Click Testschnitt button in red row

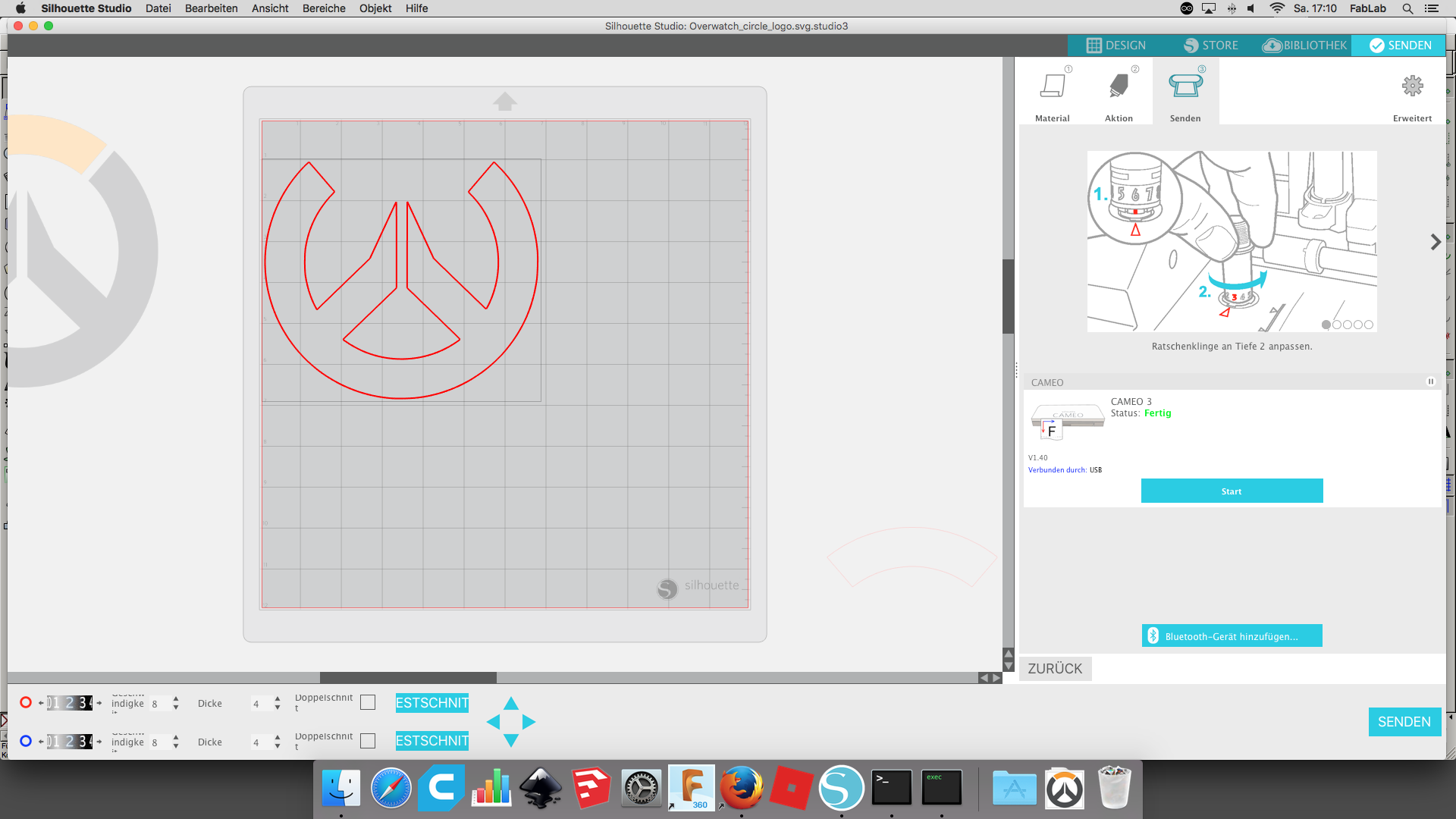tap(432, 703)
